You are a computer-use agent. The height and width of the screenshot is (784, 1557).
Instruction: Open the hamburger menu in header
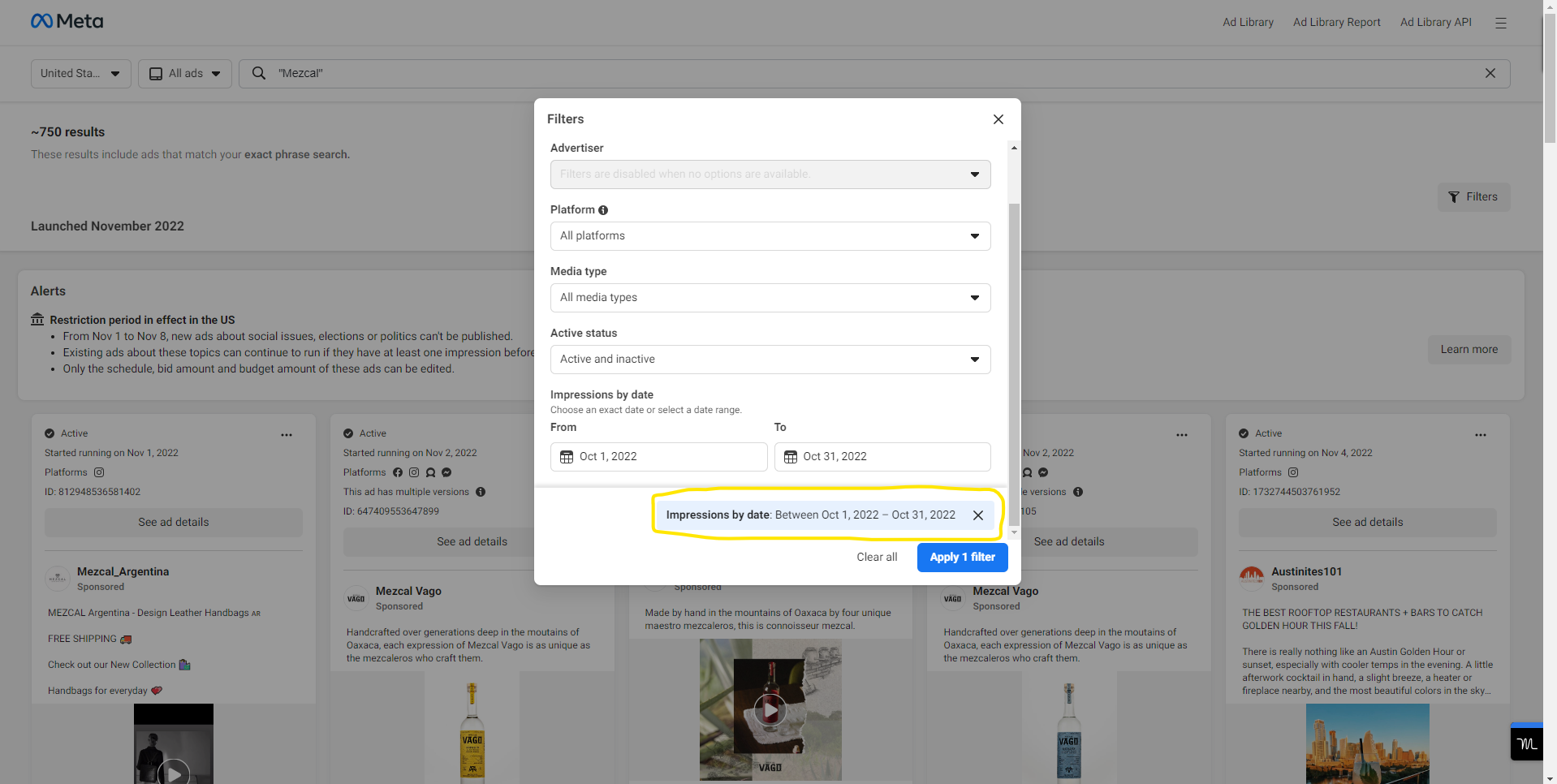(x=1501, y=23)
